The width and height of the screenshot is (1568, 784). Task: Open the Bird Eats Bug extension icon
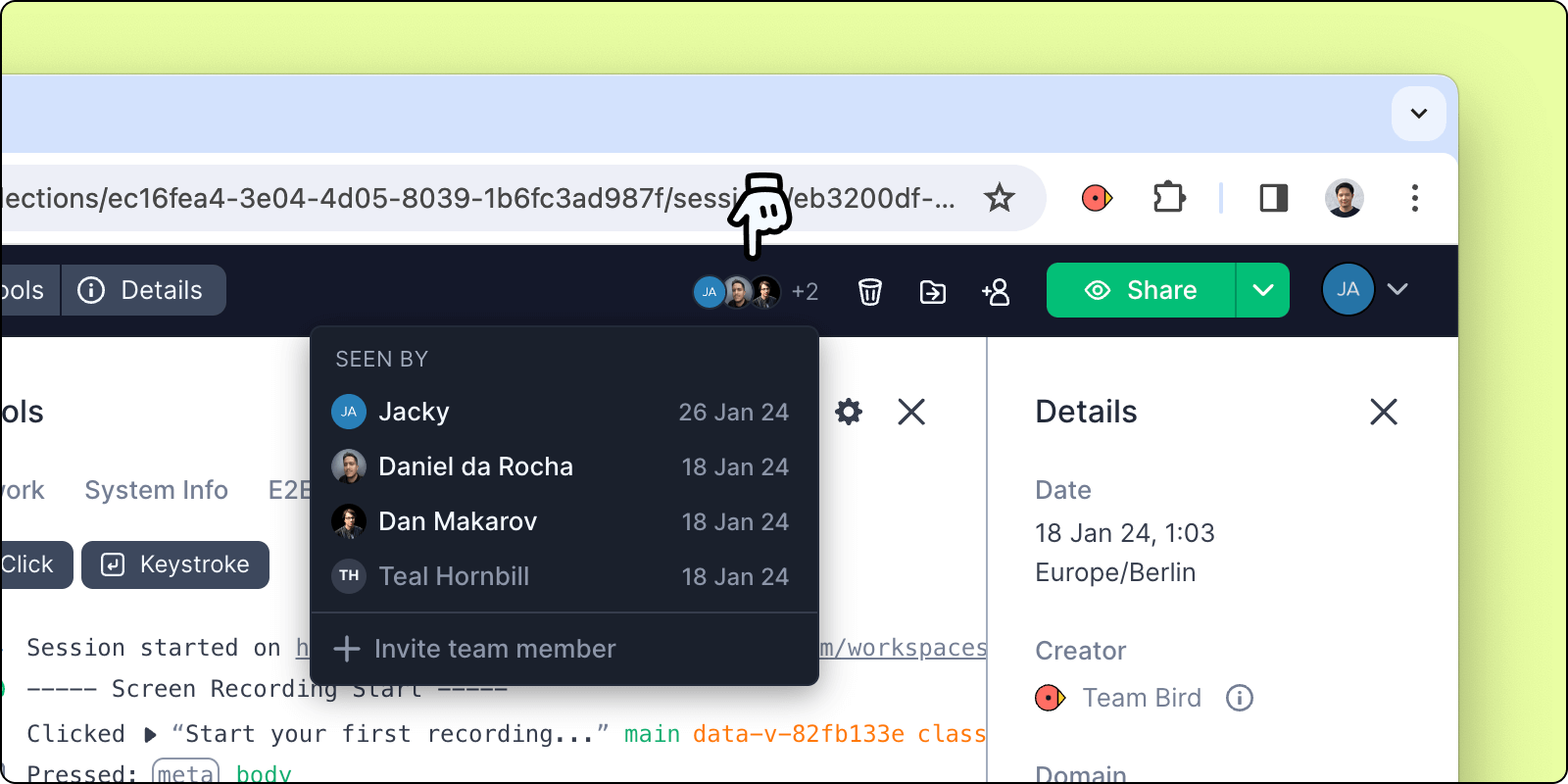1097,198
